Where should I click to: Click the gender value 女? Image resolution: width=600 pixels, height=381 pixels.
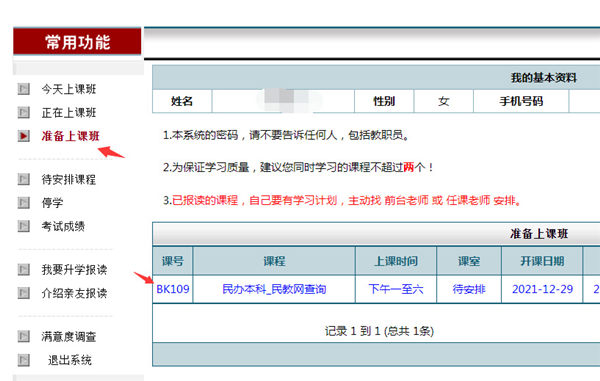(x=443, y=101)
